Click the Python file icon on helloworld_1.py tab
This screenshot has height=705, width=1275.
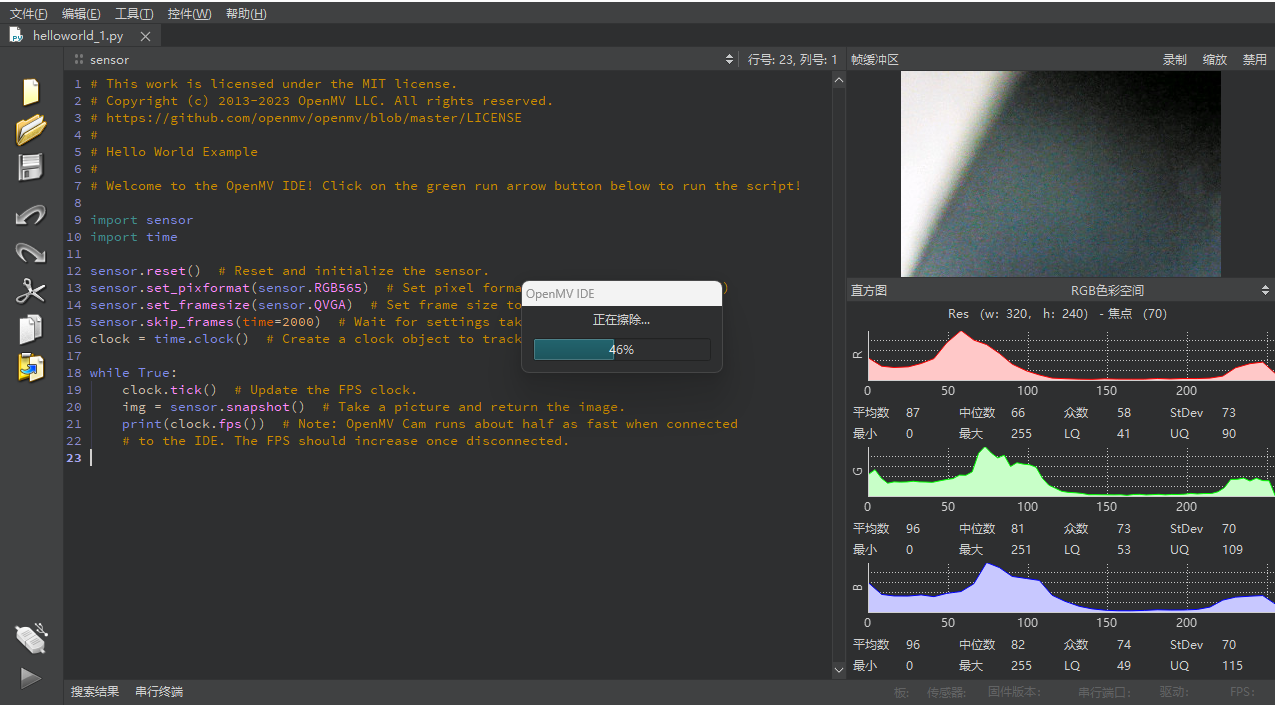coord(16,35)
